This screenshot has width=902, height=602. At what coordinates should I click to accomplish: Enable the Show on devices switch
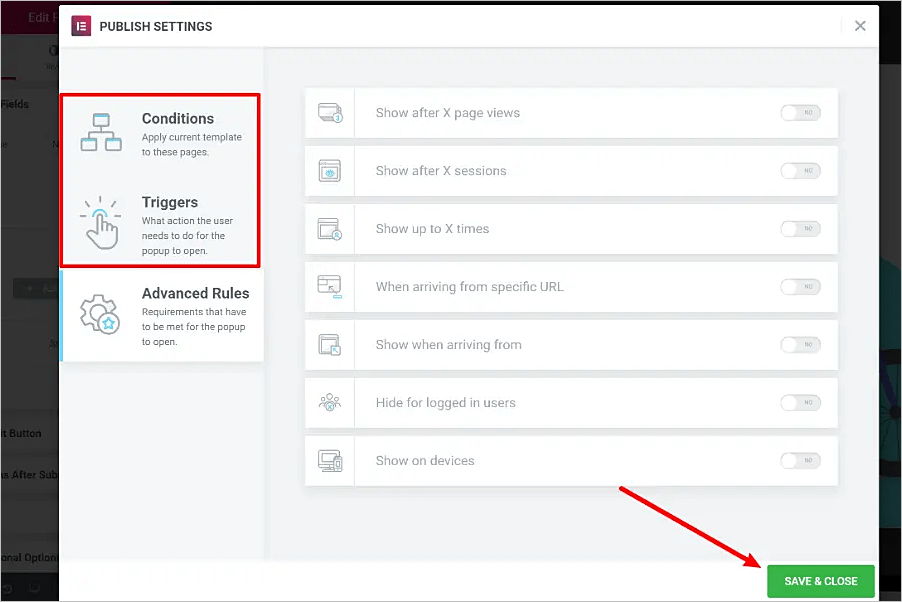800,461
